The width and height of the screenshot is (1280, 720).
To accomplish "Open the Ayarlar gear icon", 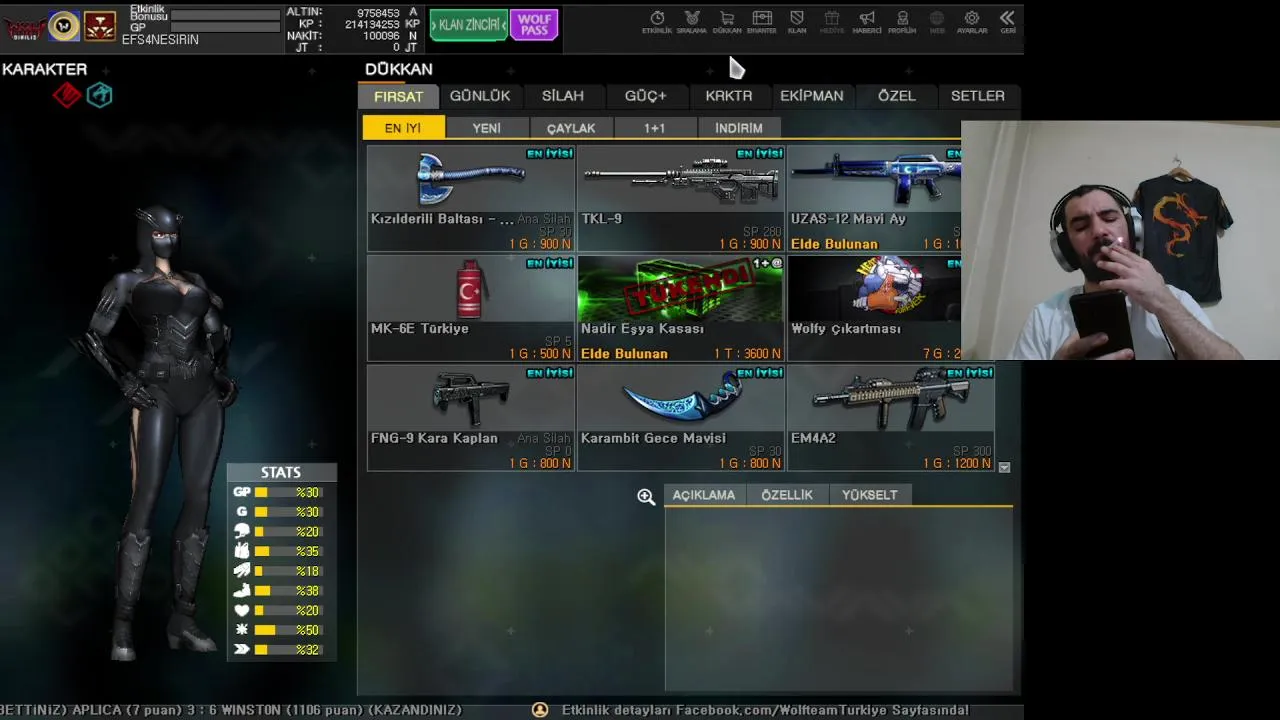I will click(x=972, y=22).
